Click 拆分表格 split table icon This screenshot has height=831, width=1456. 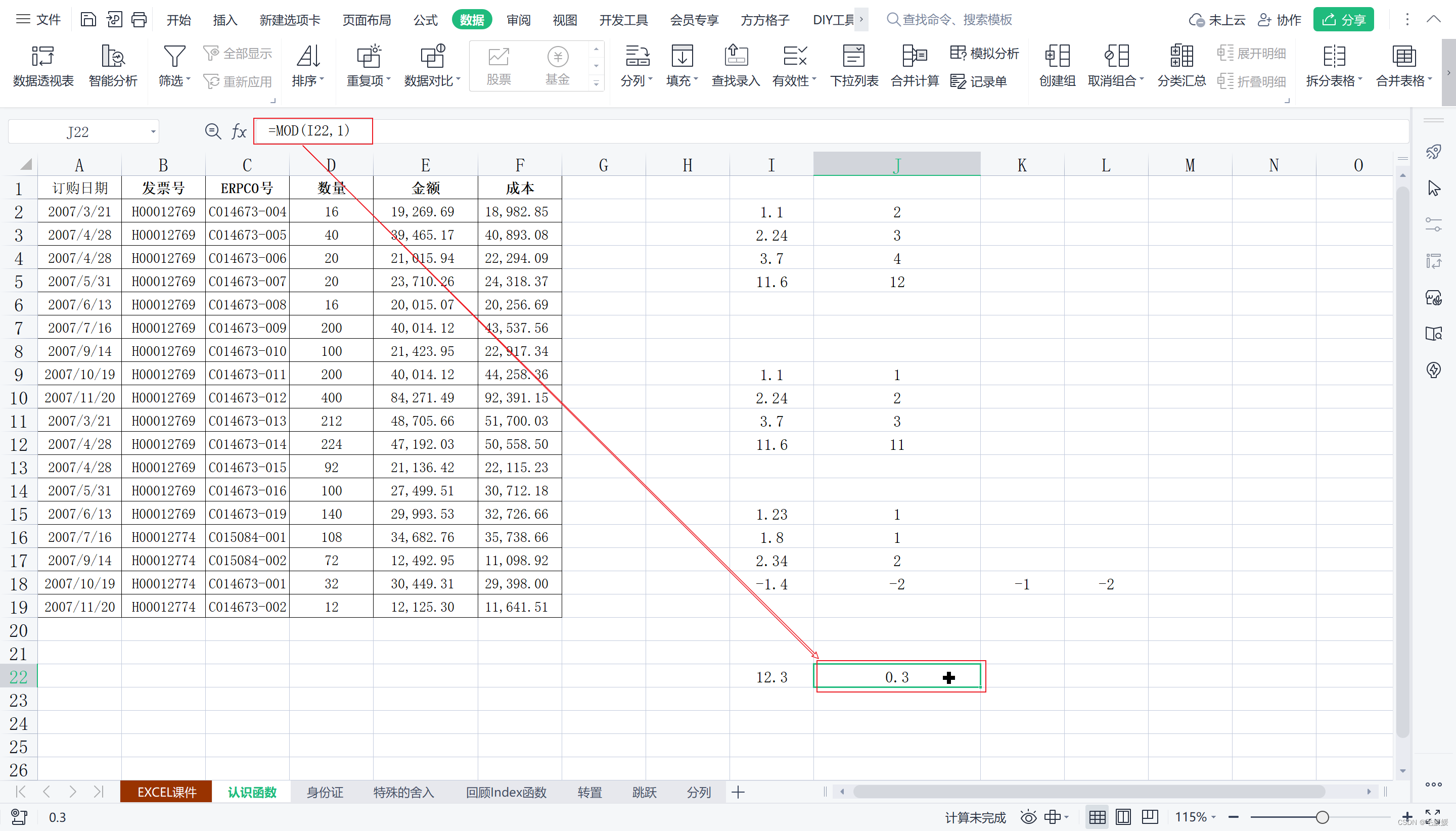click(x=1334, y=56)
